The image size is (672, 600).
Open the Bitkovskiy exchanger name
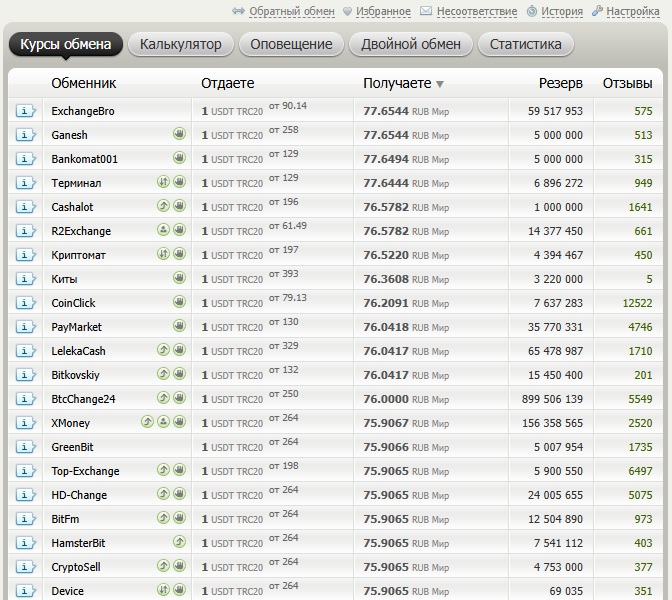pos(75,375)
